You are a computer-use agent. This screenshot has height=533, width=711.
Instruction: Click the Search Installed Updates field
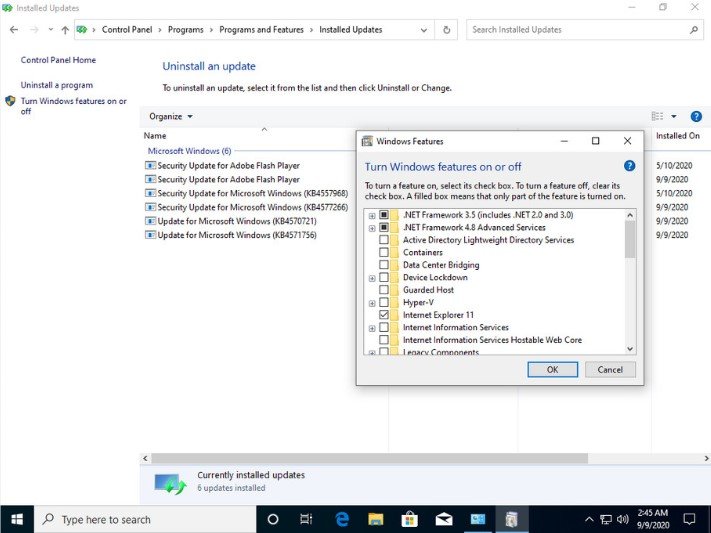(578, 29)
